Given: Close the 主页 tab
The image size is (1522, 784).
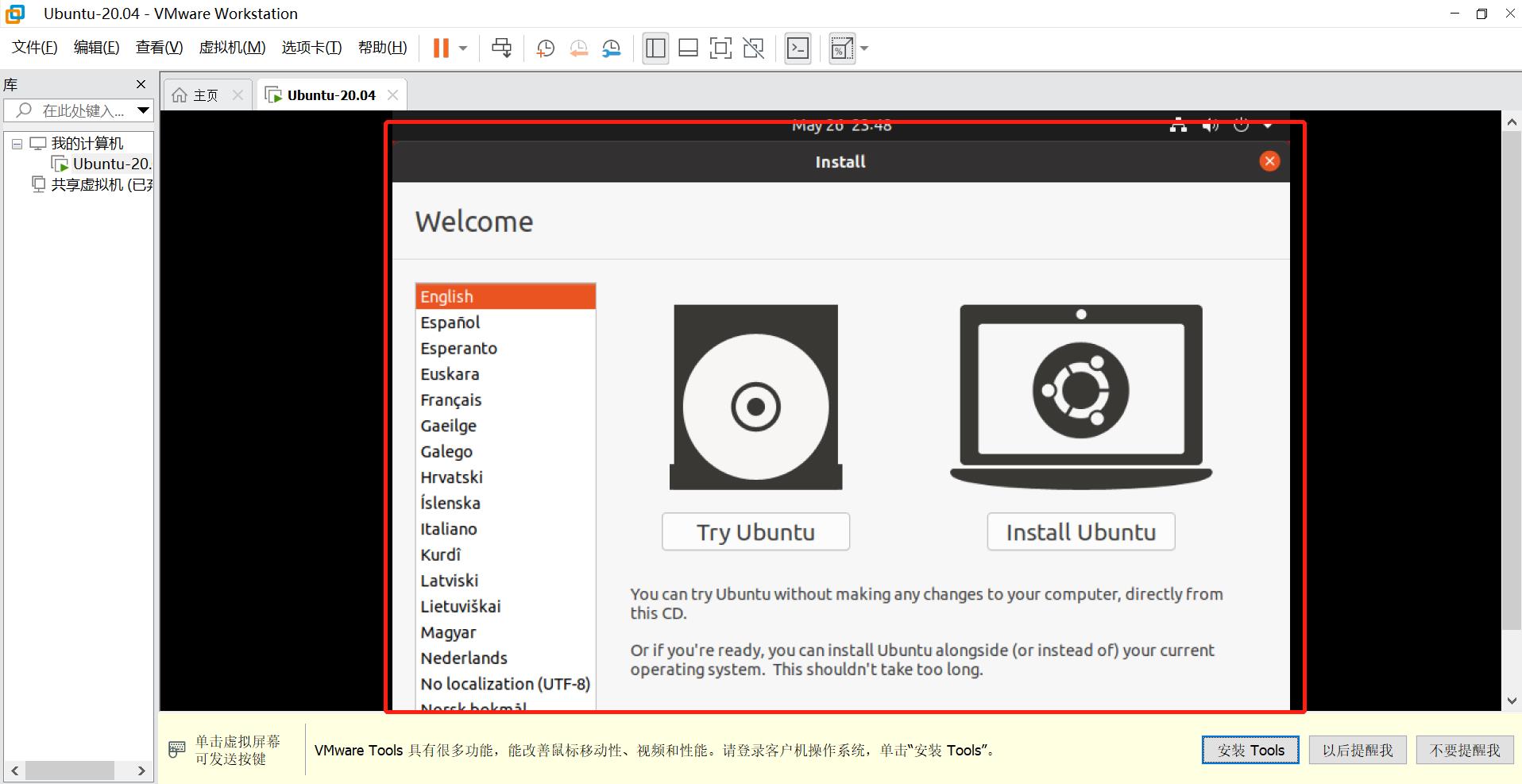Looking at the screenshot, I should [238, 95].
